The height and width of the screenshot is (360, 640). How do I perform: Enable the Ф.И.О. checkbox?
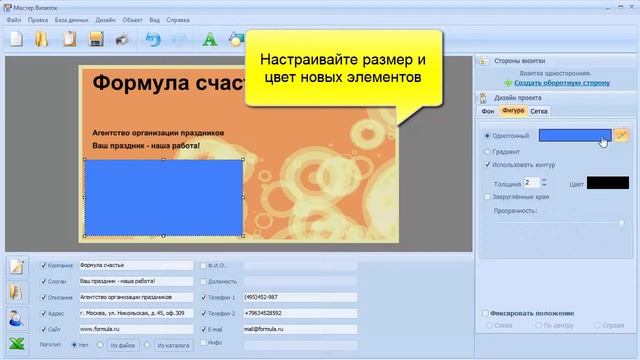pos(203,265)
